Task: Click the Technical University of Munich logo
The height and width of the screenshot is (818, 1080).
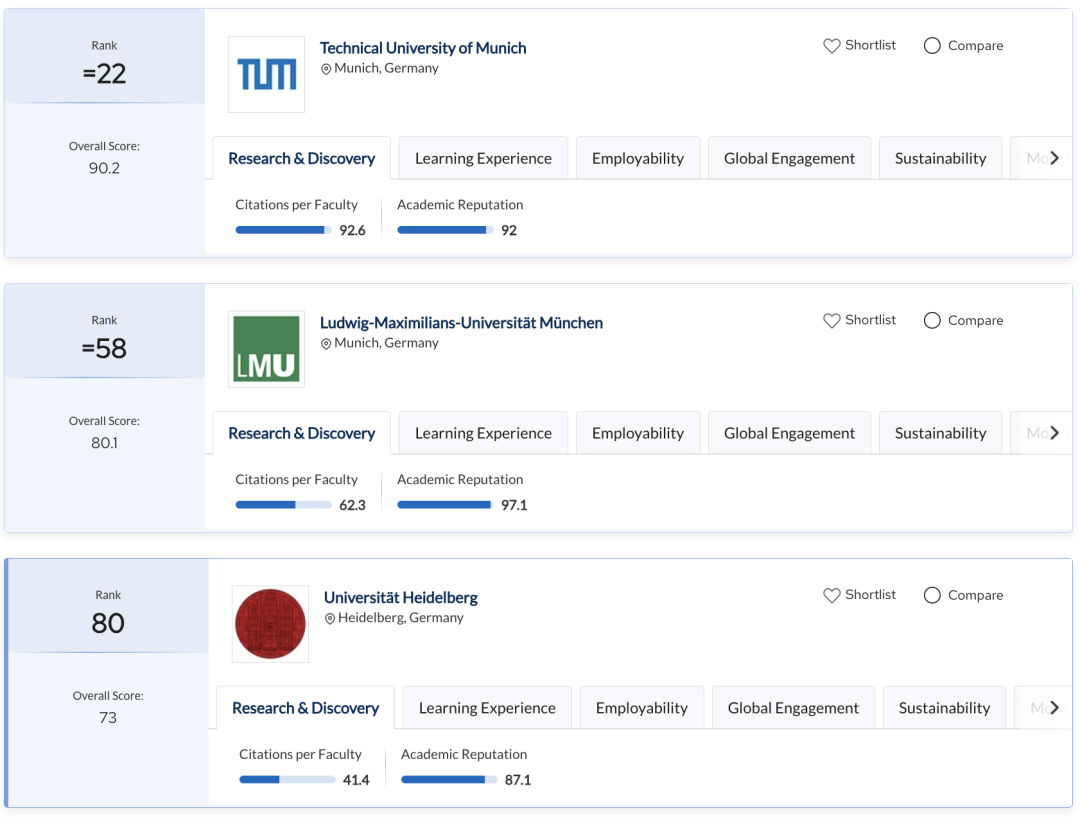Action: point(266,74)
